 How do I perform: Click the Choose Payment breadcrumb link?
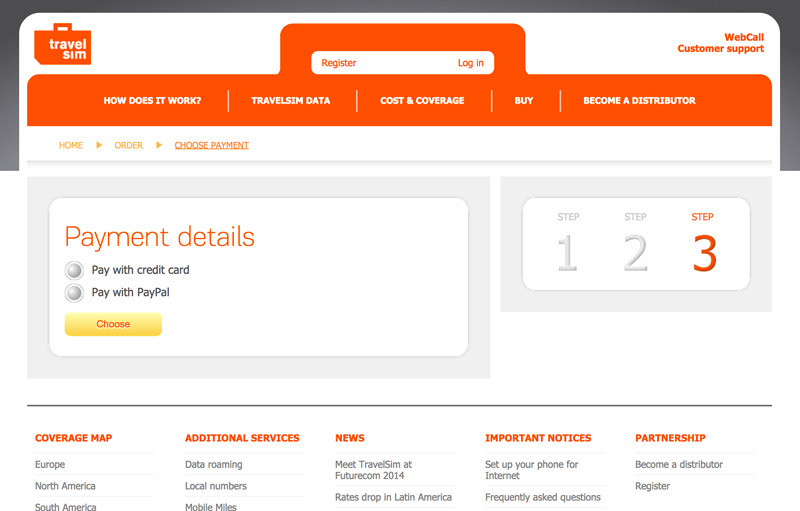point(212,145)
